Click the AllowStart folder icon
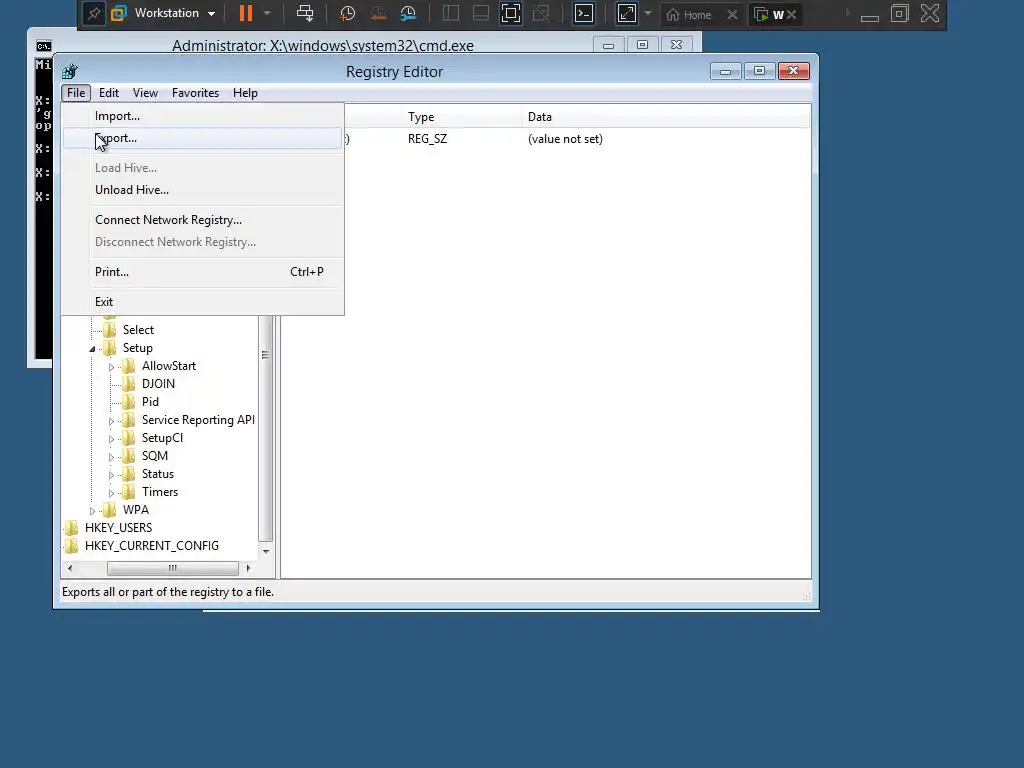 pos(129,366)
